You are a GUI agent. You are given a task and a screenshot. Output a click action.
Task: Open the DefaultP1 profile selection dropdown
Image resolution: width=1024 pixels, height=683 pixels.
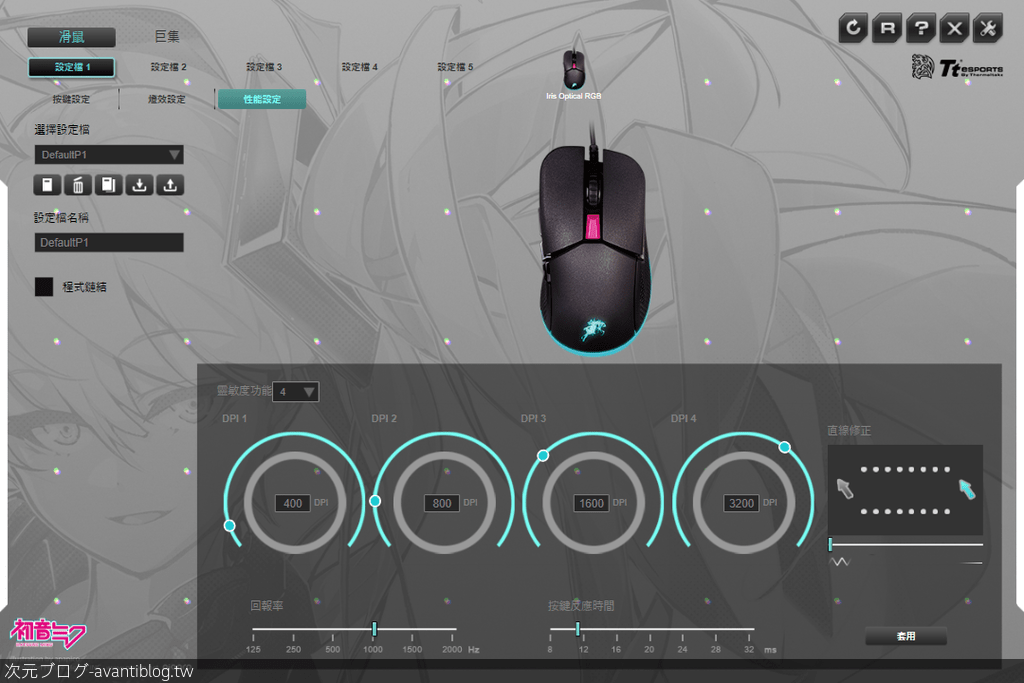[109, 155]
